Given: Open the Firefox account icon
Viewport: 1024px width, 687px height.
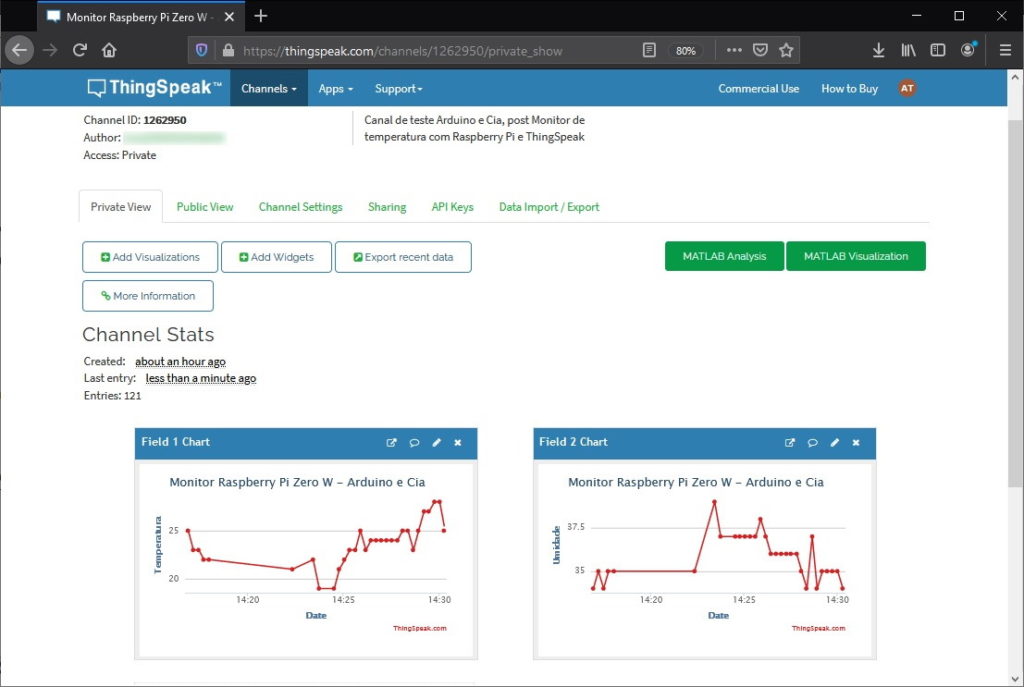Looking at the screenshot, I should (968, 50).
